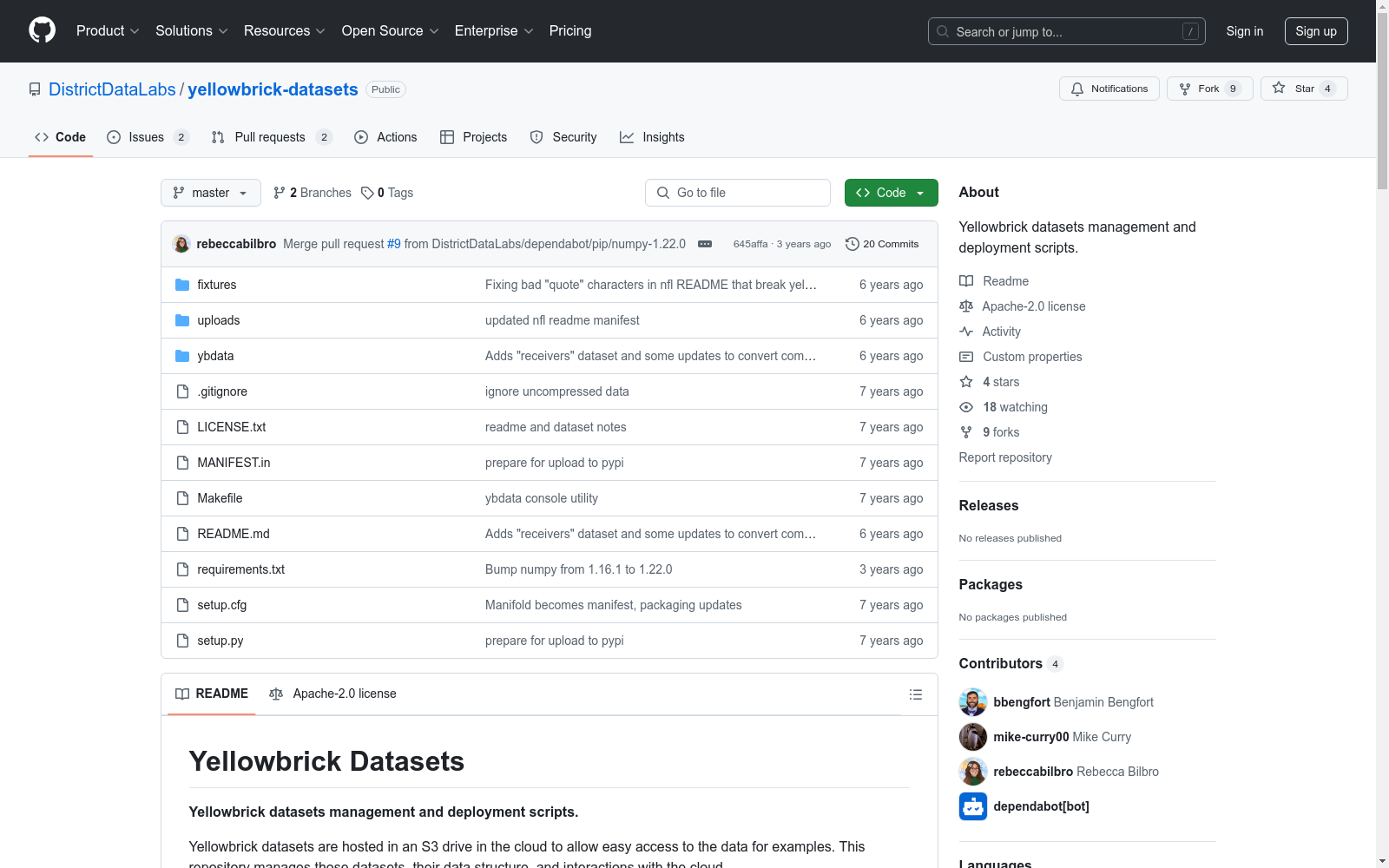Viewport: 1389px width, 868px height.
Task: Switch to the Projects tab
Action: 473,137
